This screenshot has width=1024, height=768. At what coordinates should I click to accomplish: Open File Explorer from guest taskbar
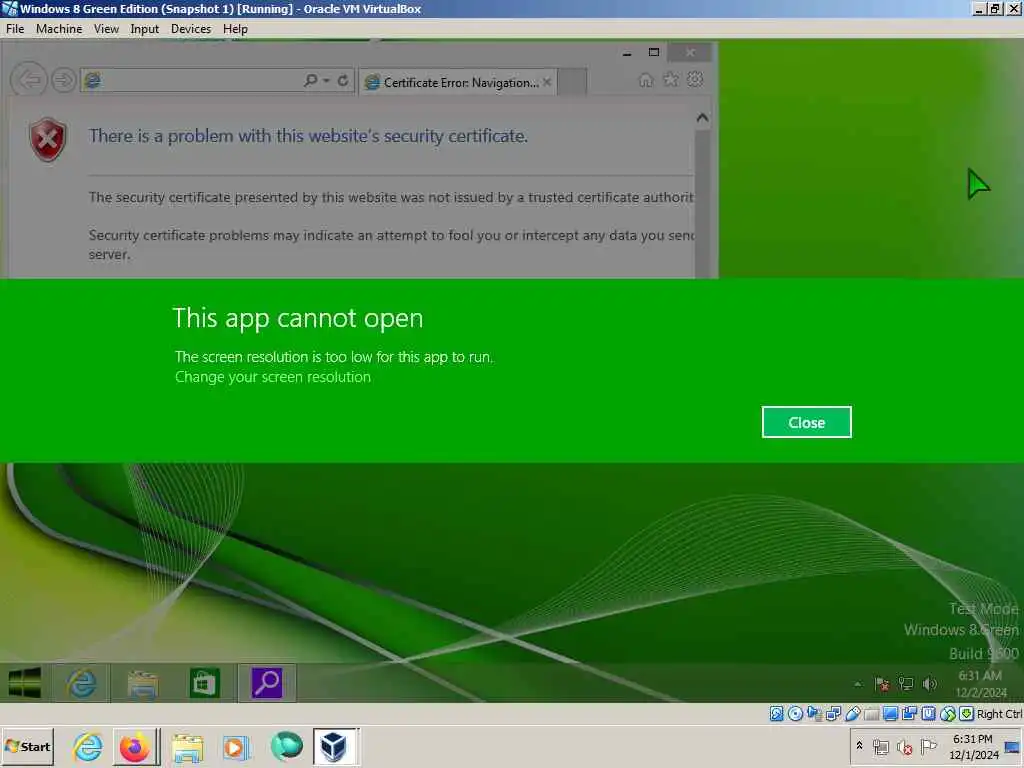click(x=142, y=684)
